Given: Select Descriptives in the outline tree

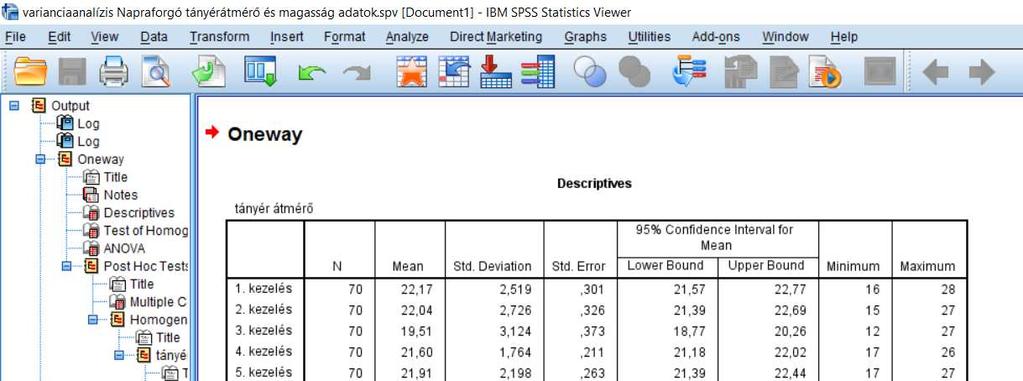Looking at the screenshot, I should click(x=139, y=213).
